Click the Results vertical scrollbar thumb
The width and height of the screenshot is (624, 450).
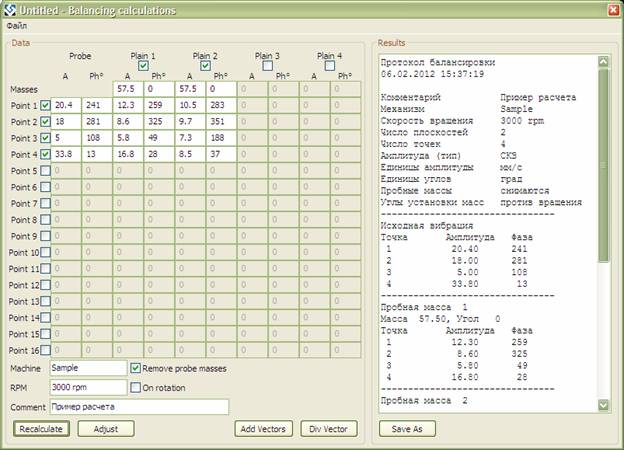[x=603, y=165]
